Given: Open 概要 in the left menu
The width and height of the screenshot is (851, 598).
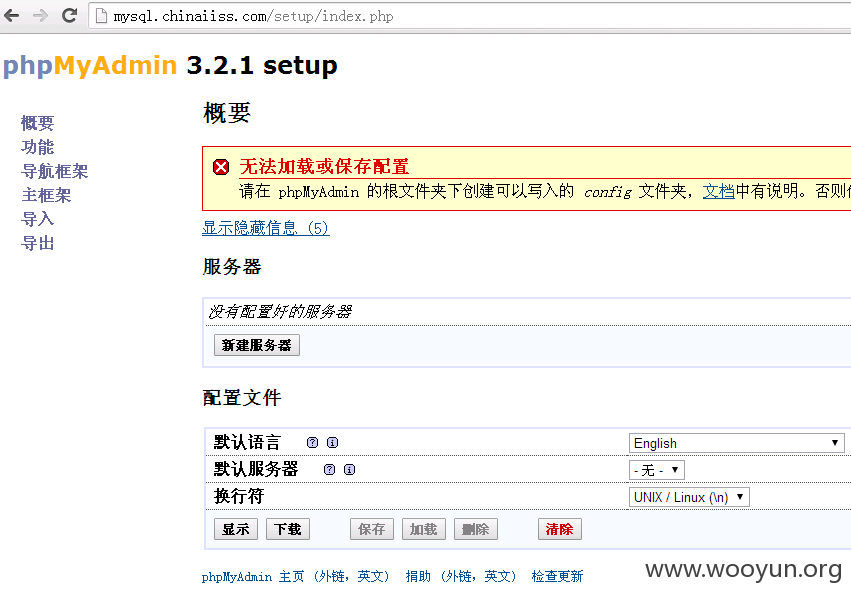Looking at the screenshot, I should click(x=37, y=123).
